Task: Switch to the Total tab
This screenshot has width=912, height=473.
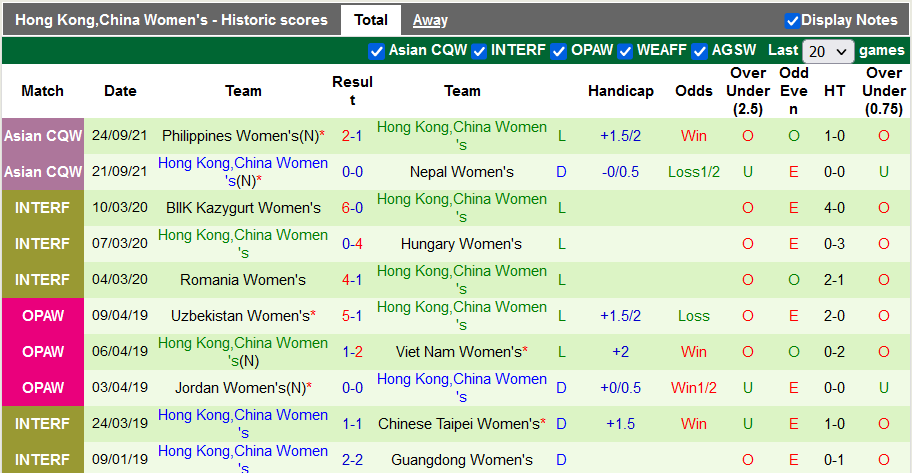Action: click(371, 20)
